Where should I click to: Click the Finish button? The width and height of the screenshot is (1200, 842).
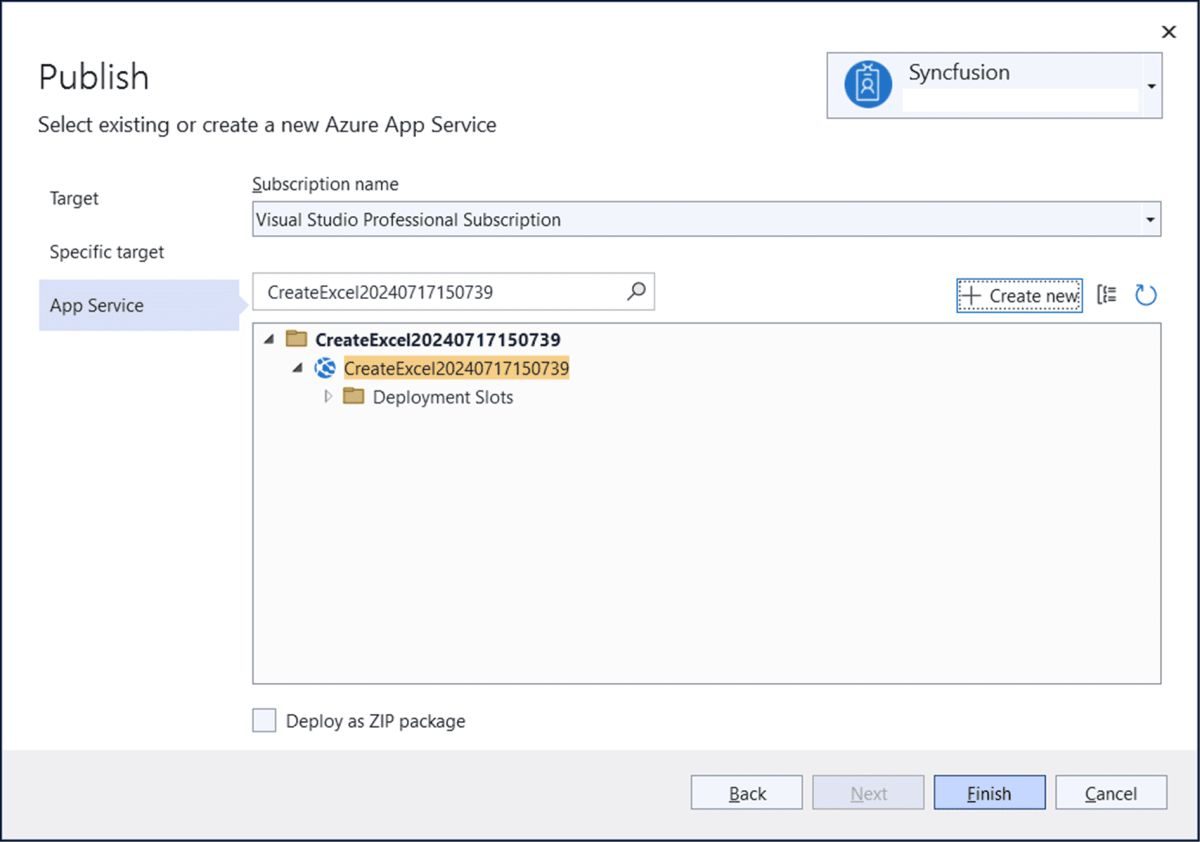[x=990, y=793]
